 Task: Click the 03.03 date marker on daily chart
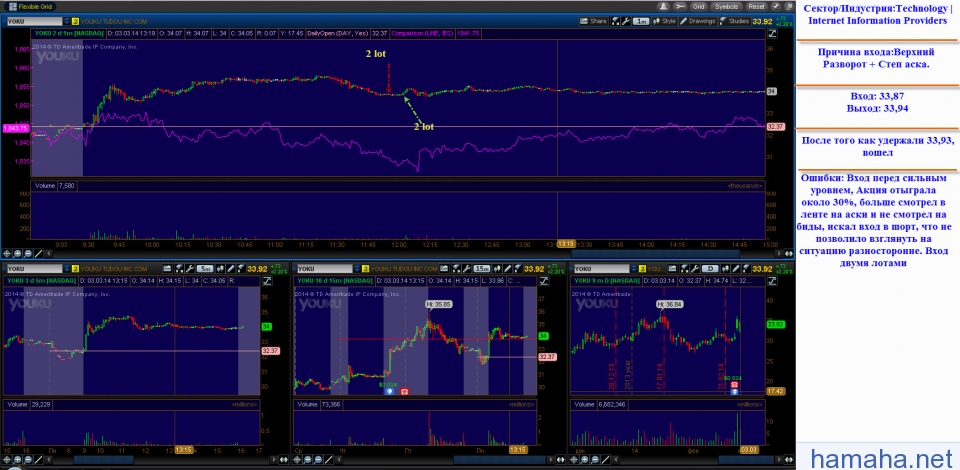coord(749,449)
